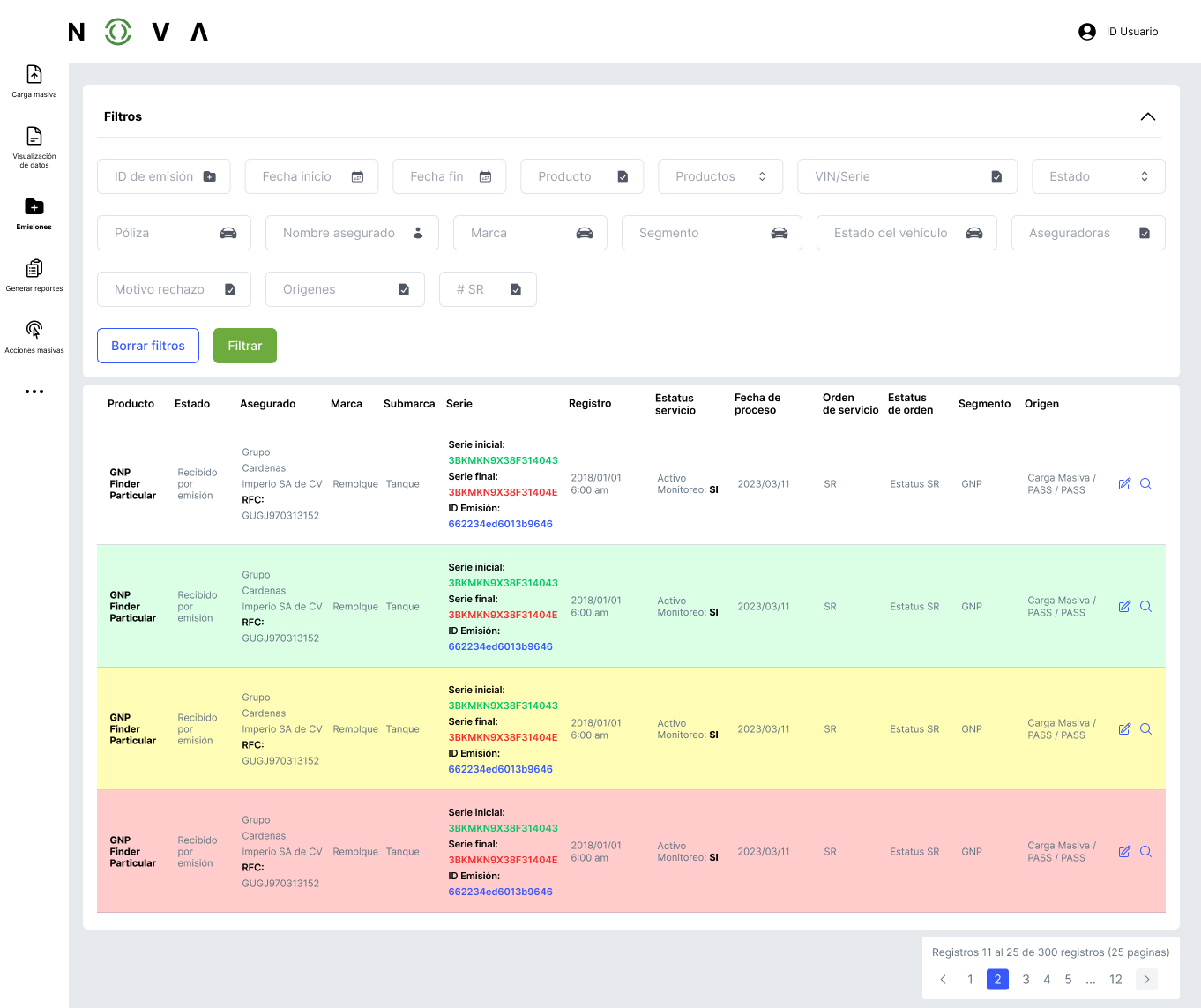Edit the yellow highlighted row
Screen dimensions: 1201x1008
(x=1124, y=728)
